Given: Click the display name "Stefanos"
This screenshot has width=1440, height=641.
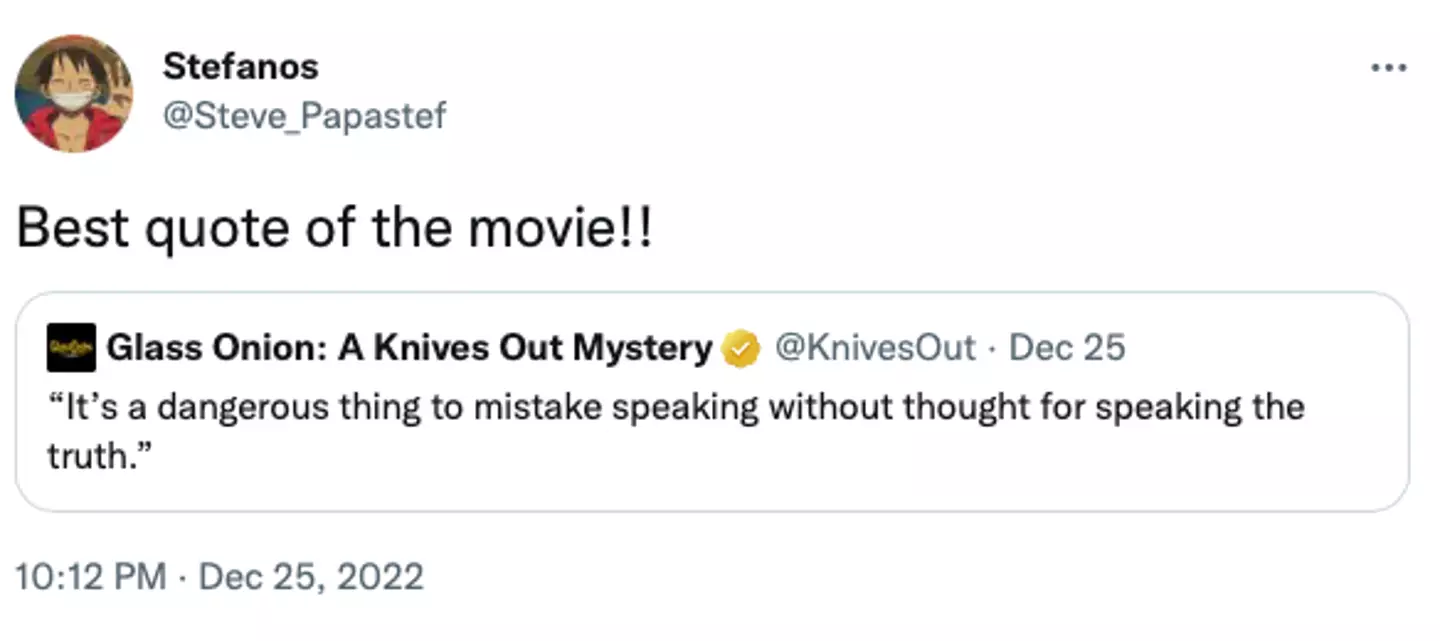Looking at the screenshot, I should pyautogui.click(x=240, y=67).
